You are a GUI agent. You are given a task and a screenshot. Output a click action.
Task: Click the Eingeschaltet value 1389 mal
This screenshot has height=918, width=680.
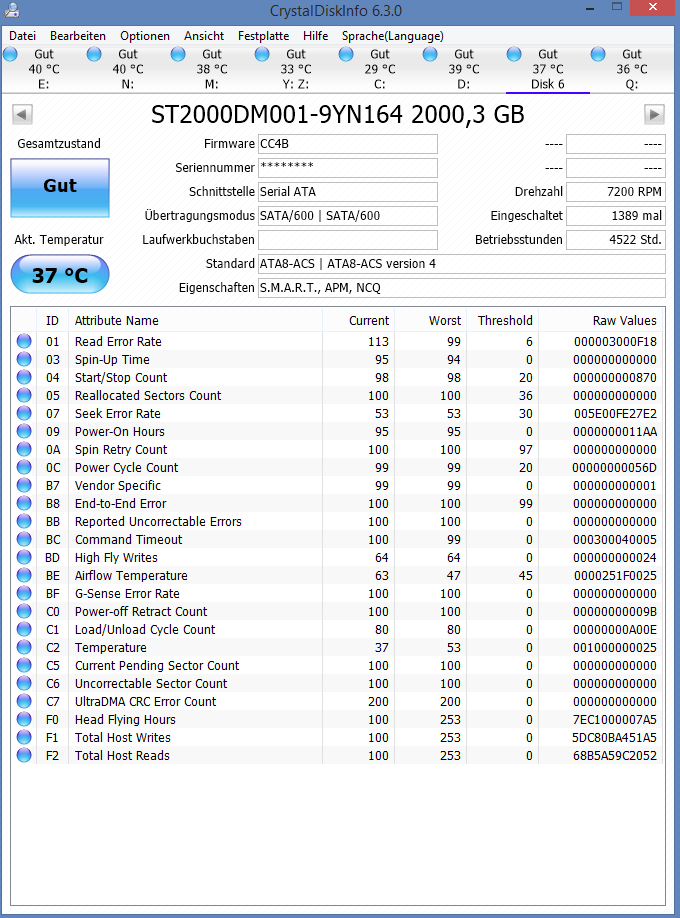(x=616, y=215)
